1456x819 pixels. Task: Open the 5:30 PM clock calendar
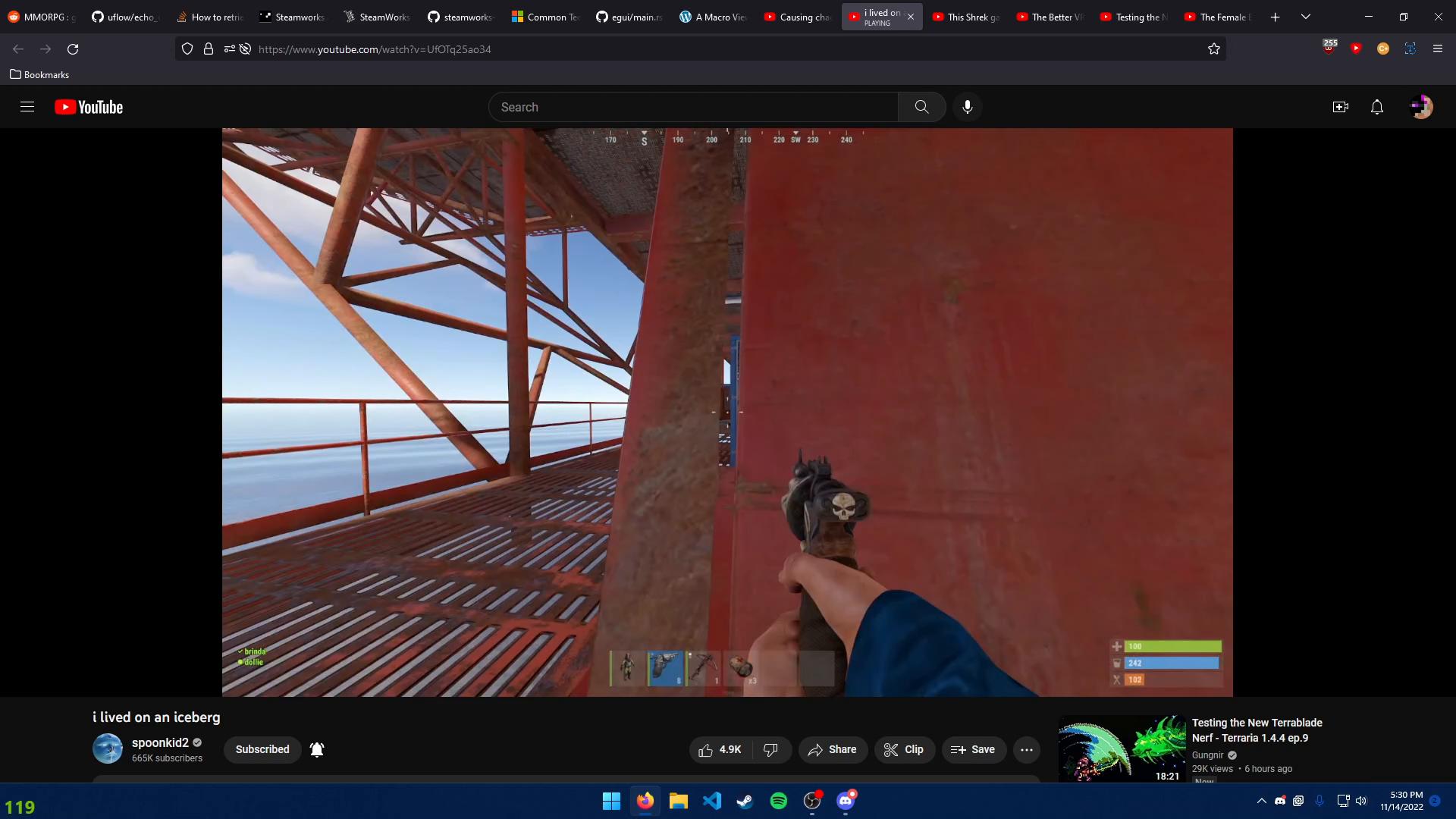1401,801
